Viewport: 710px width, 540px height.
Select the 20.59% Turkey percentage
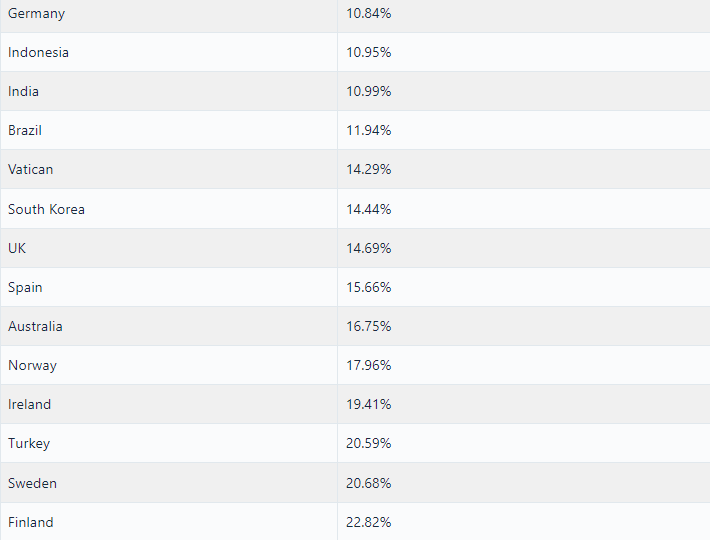[x=369, y=443]
